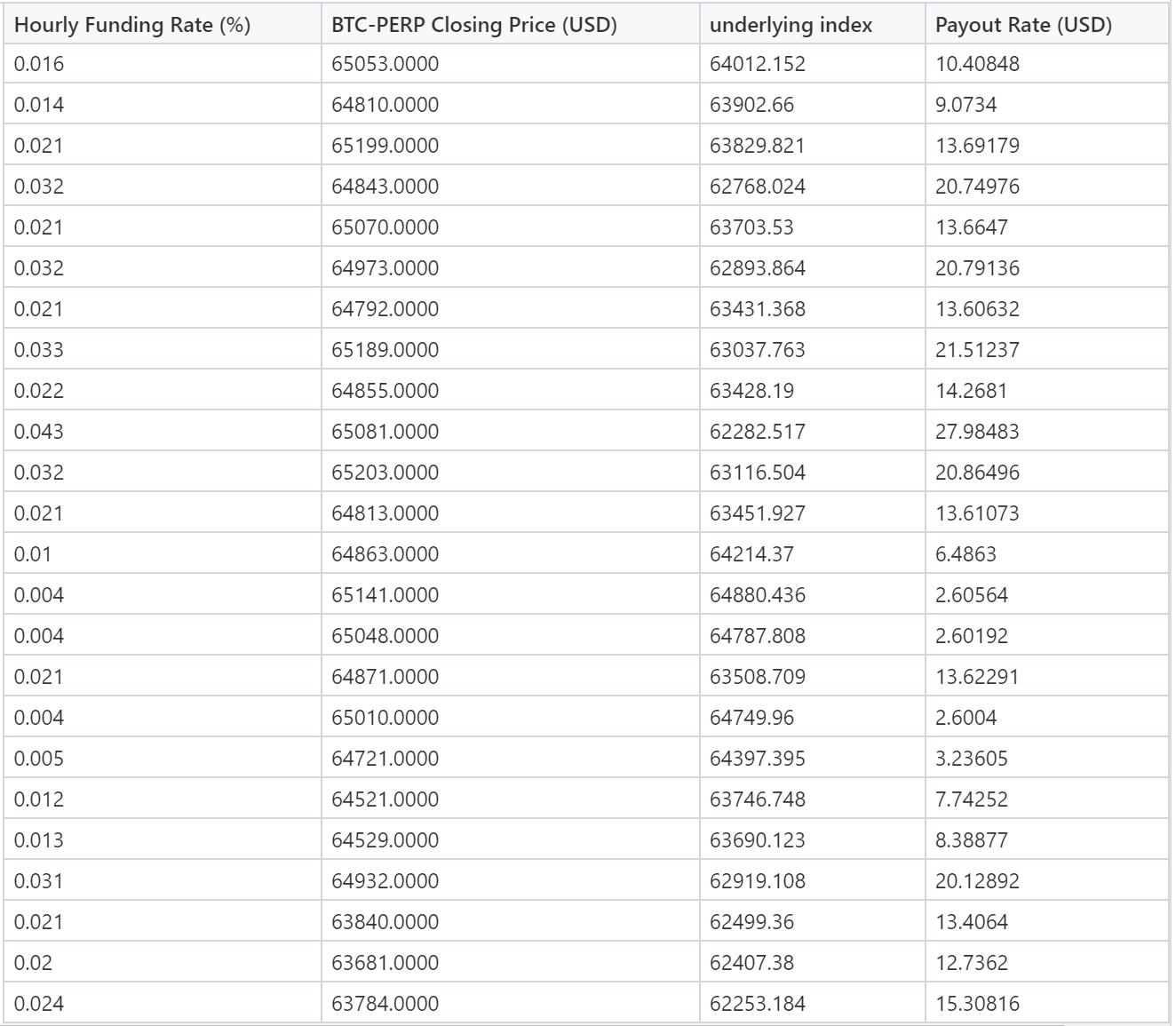This screenshot has height=1026, width=1176.
Task: Click underlying index value 63829.821
Action: point(757,146)
